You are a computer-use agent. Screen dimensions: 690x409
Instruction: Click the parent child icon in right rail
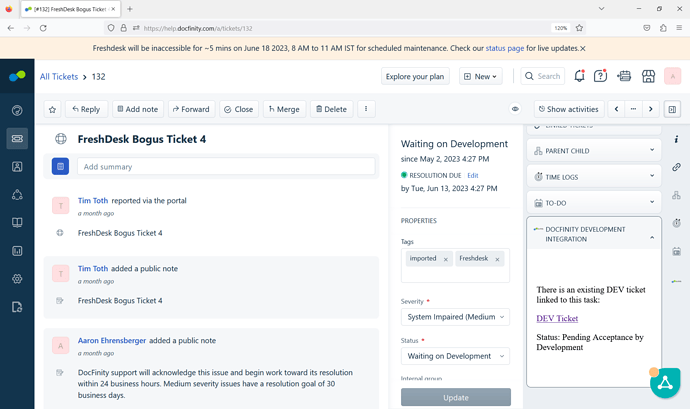coord(676,195)
